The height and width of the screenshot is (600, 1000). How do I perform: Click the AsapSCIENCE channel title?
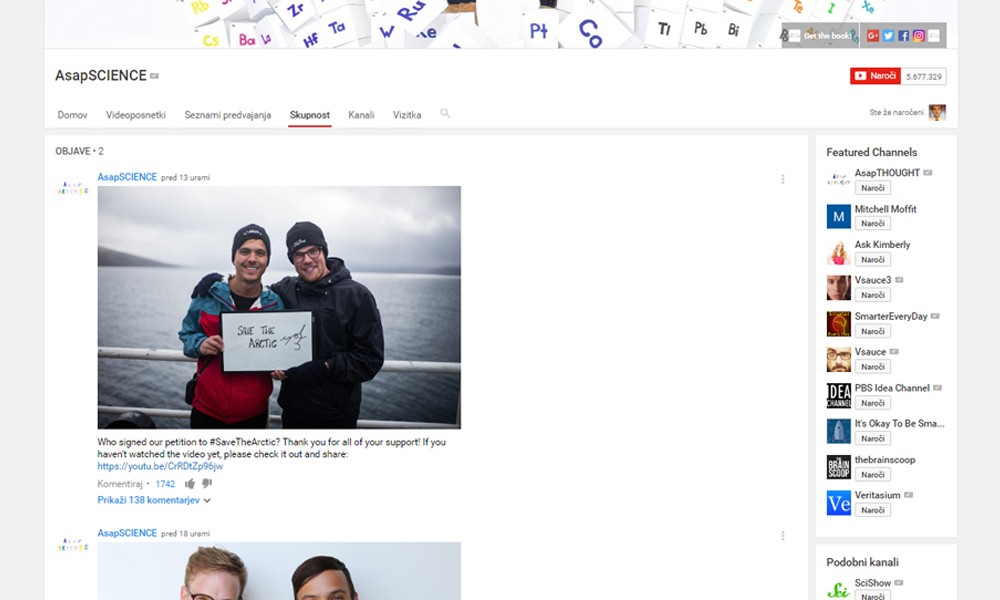tap(101, 75)
